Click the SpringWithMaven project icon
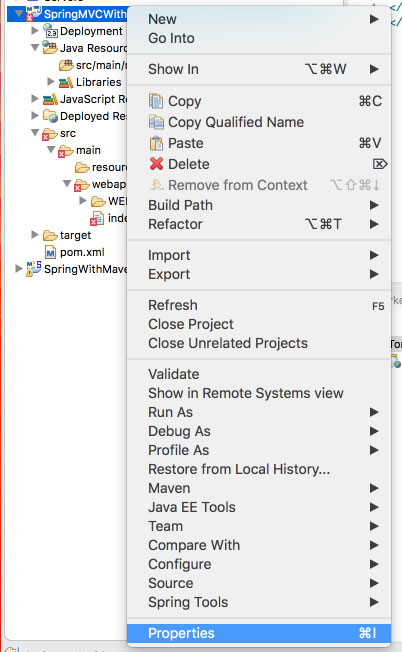Viewport: 402px width, 652px height. 34,269
